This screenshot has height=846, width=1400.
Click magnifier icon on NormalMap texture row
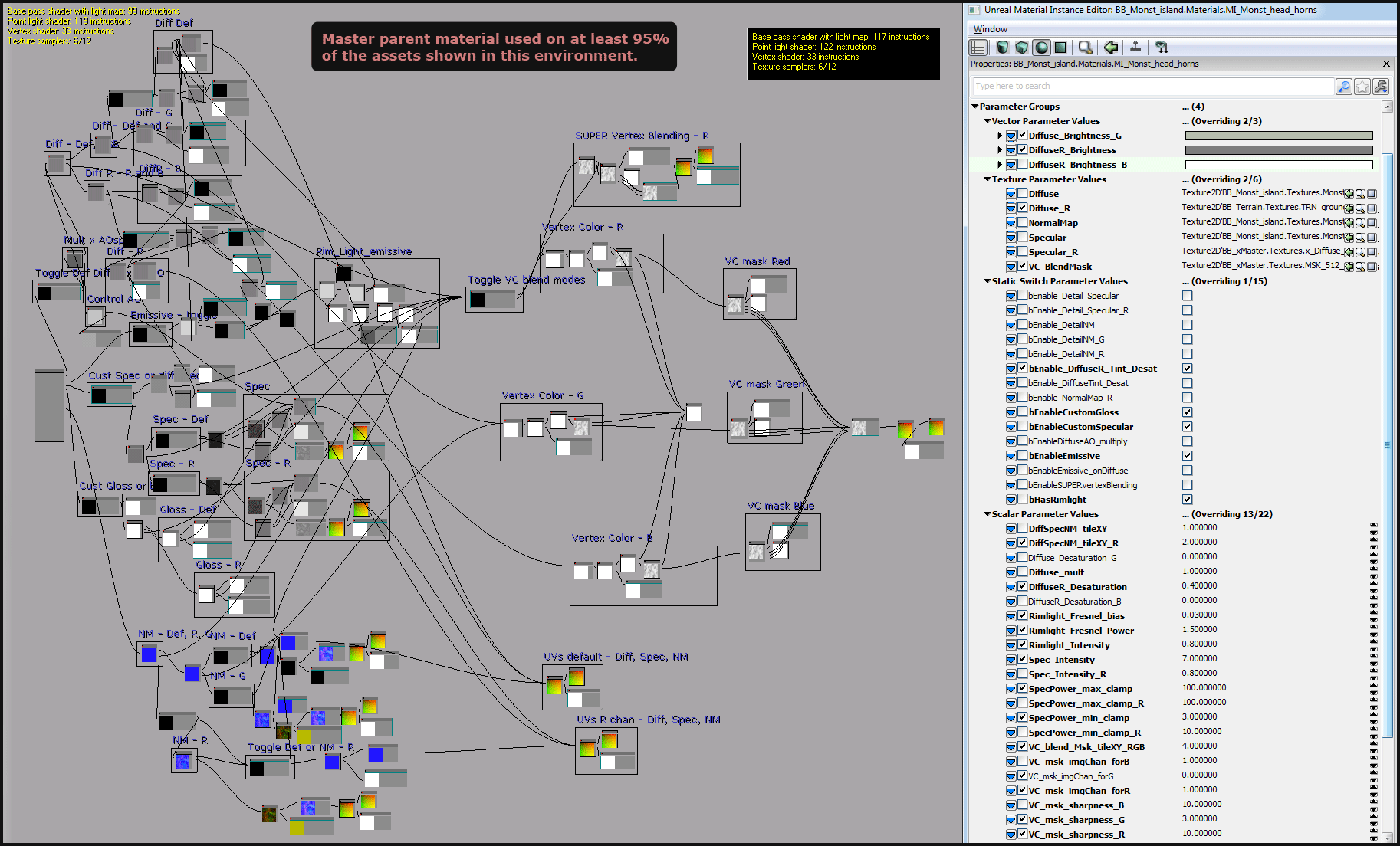[x=1360, y=223]
